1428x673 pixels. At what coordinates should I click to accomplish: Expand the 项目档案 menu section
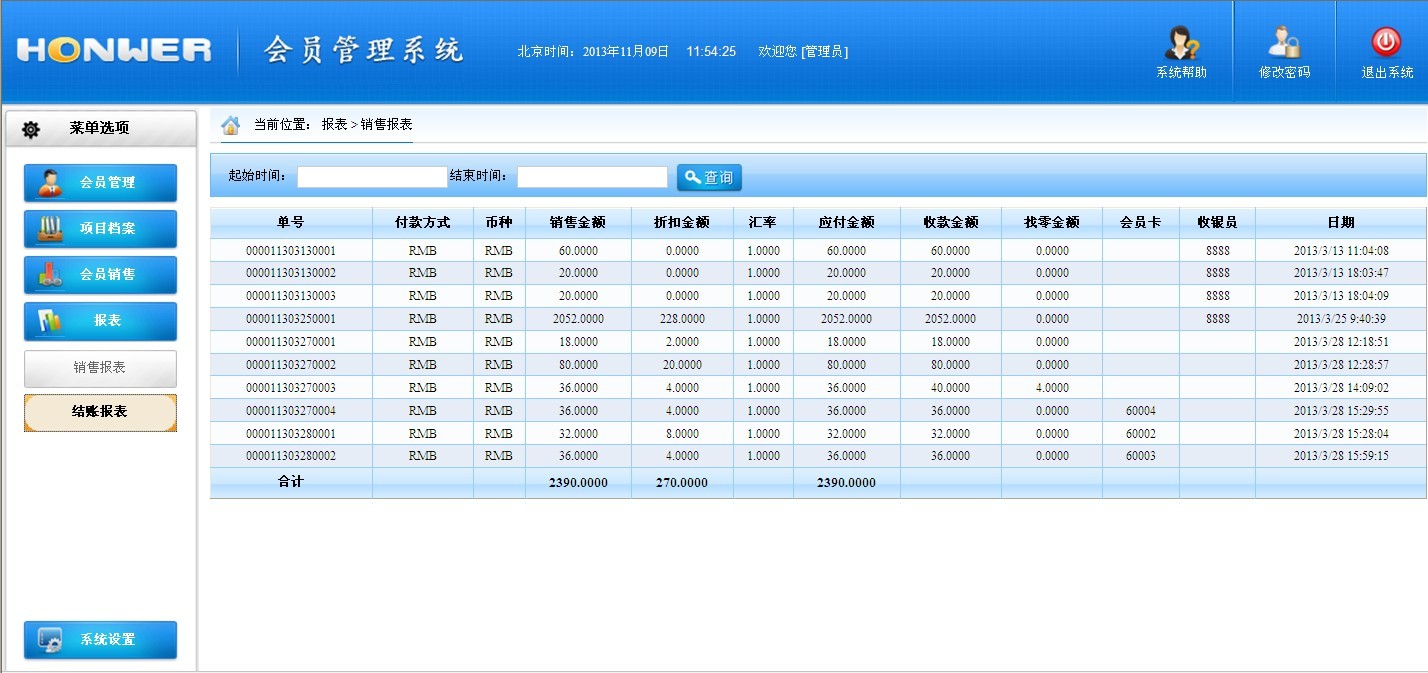[x=100, y=229]
